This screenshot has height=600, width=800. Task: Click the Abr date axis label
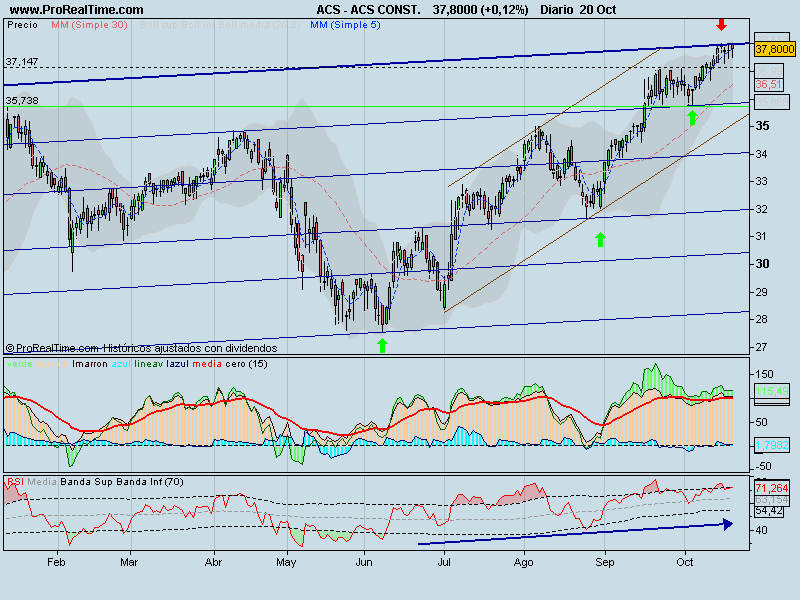tap(213, 562)
